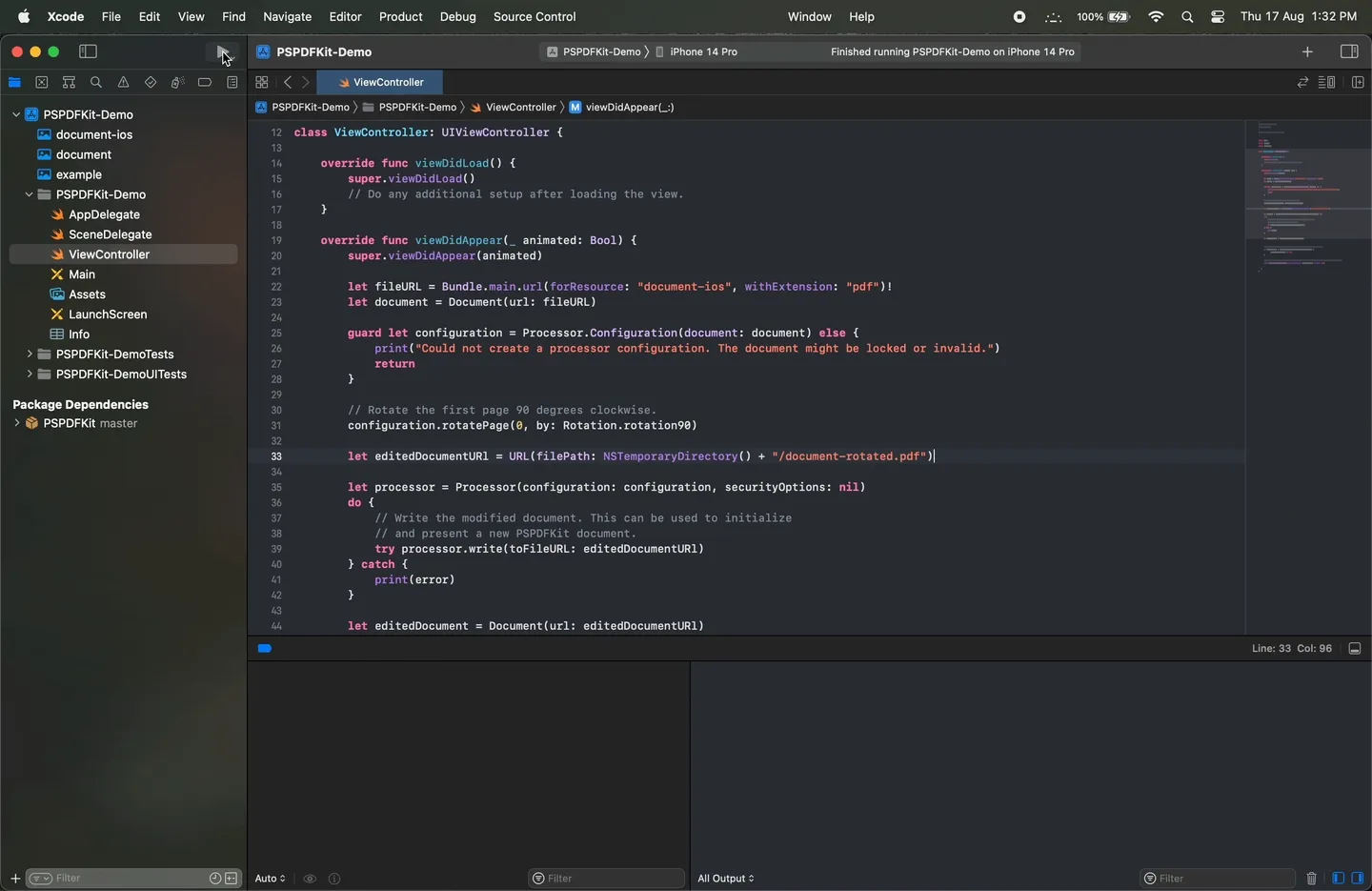1372x891 pixels.
Task: Toggle the debug area hide button
Action: 1355,649
